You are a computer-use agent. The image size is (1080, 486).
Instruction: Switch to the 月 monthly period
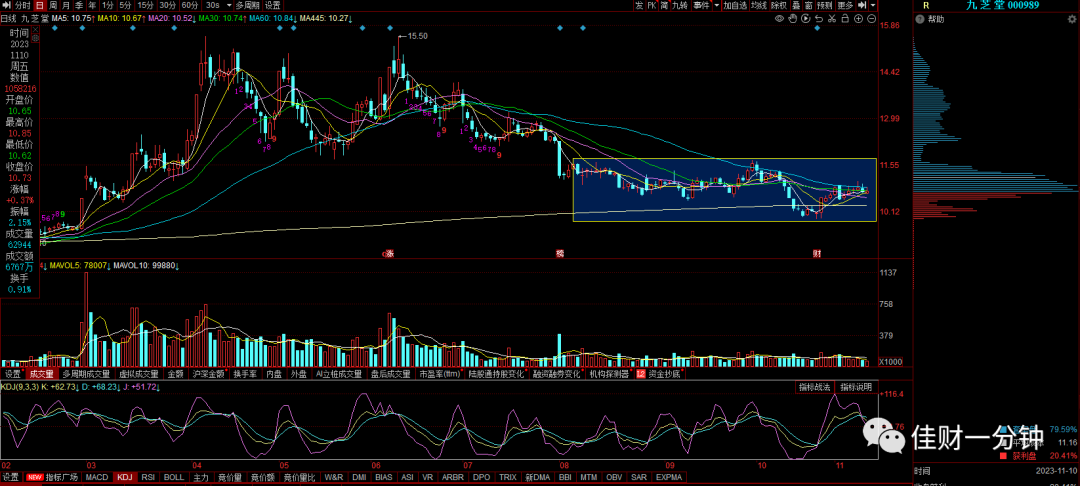coord(65,5)
